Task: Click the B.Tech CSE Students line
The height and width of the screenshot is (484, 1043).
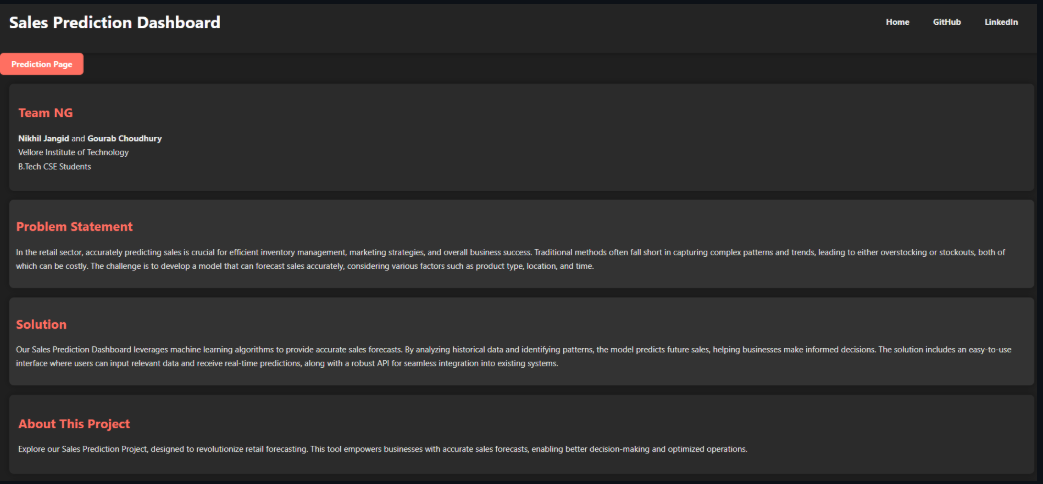Action: [54, 166]
